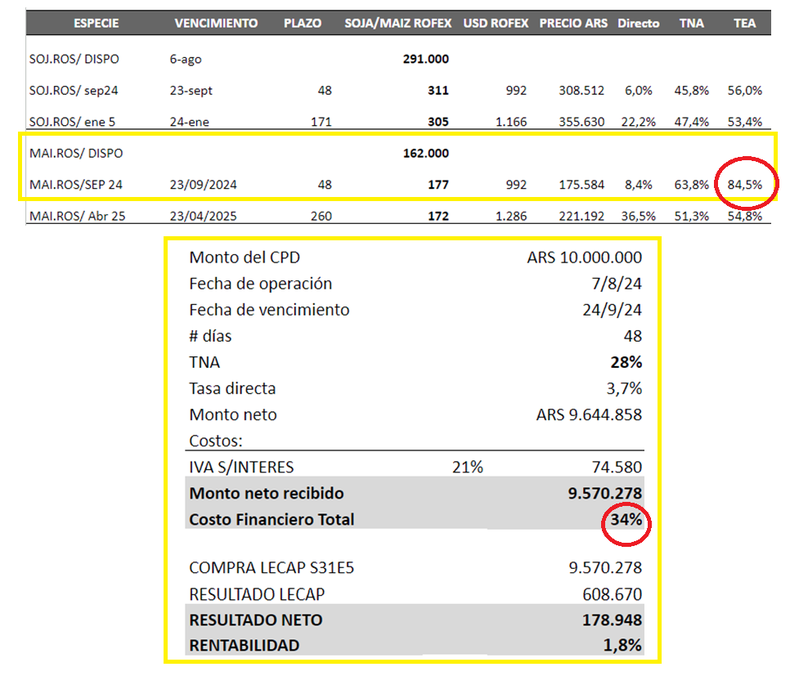Click the TNA column header
Viewport: 790px width, 676px height.
pos(691,23)
